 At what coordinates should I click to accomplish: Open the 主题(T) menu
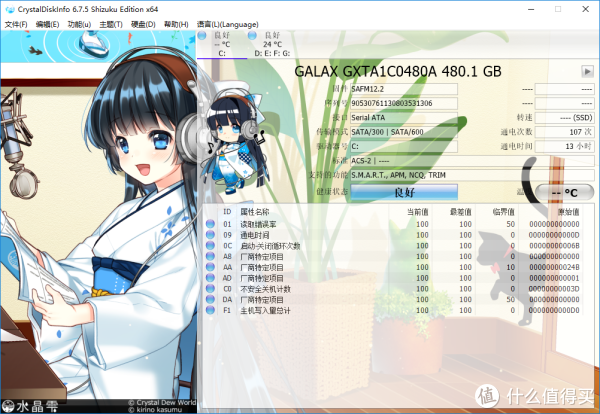111,24
